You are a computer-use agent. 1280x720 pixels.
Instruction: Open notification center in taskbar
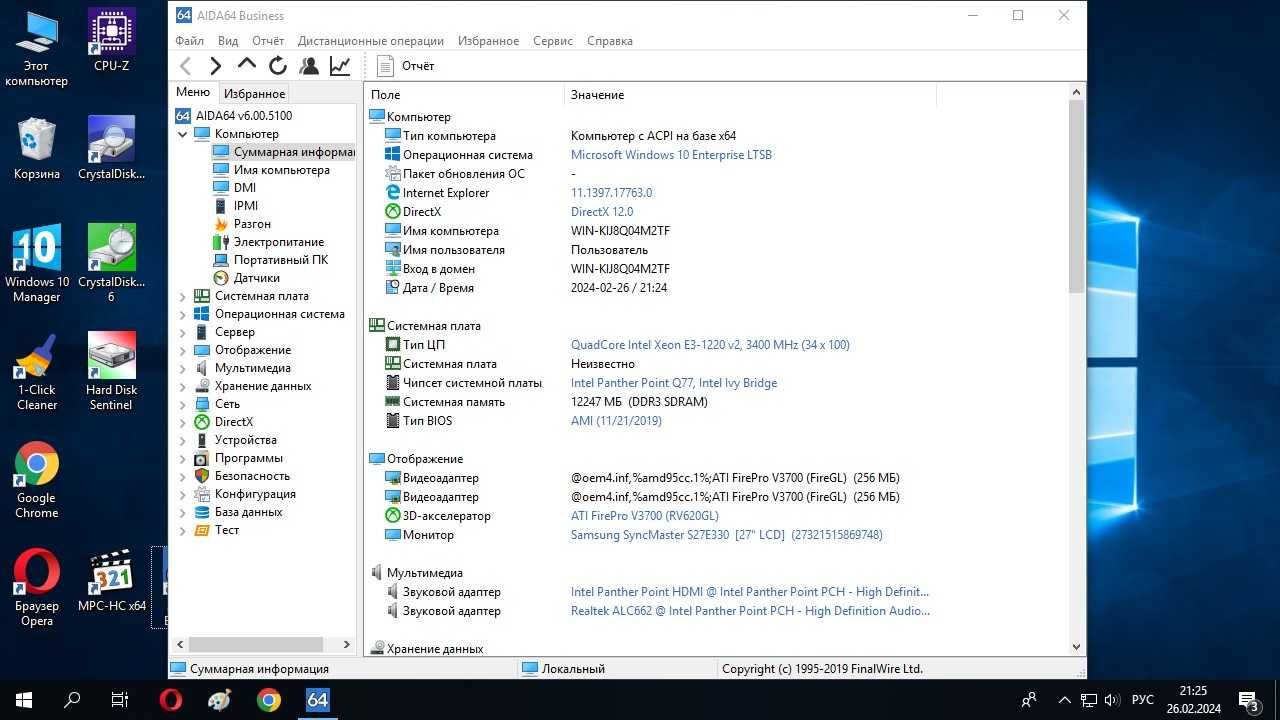click(x=1248, y=700)
